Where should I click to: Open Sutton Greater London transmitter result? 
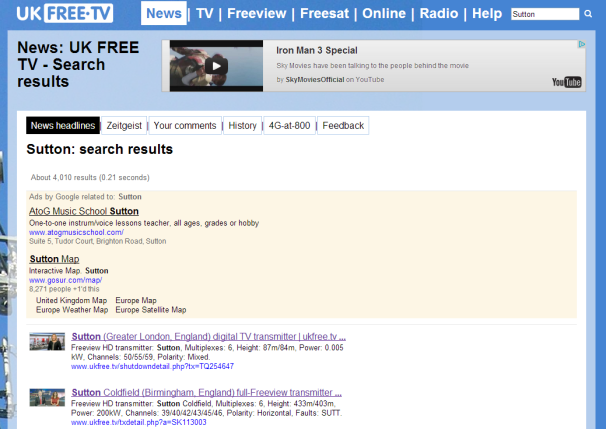pos(208,337)
